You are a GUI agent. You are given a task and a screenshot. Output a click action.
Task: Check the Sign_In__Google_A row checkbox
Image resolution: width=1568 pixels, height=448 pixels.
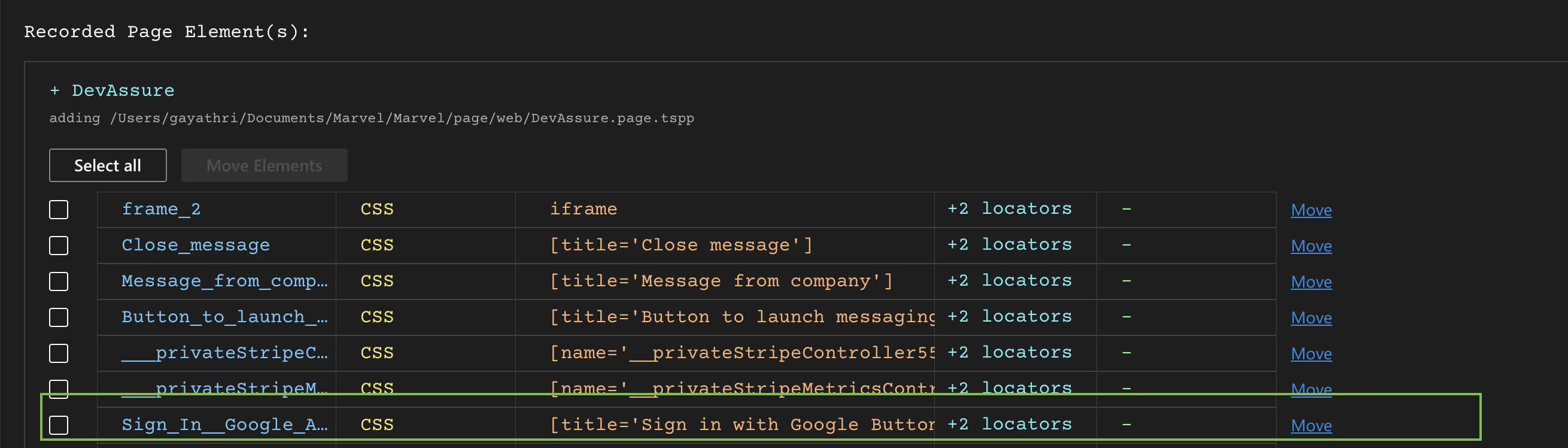click(x=59, y=425)
